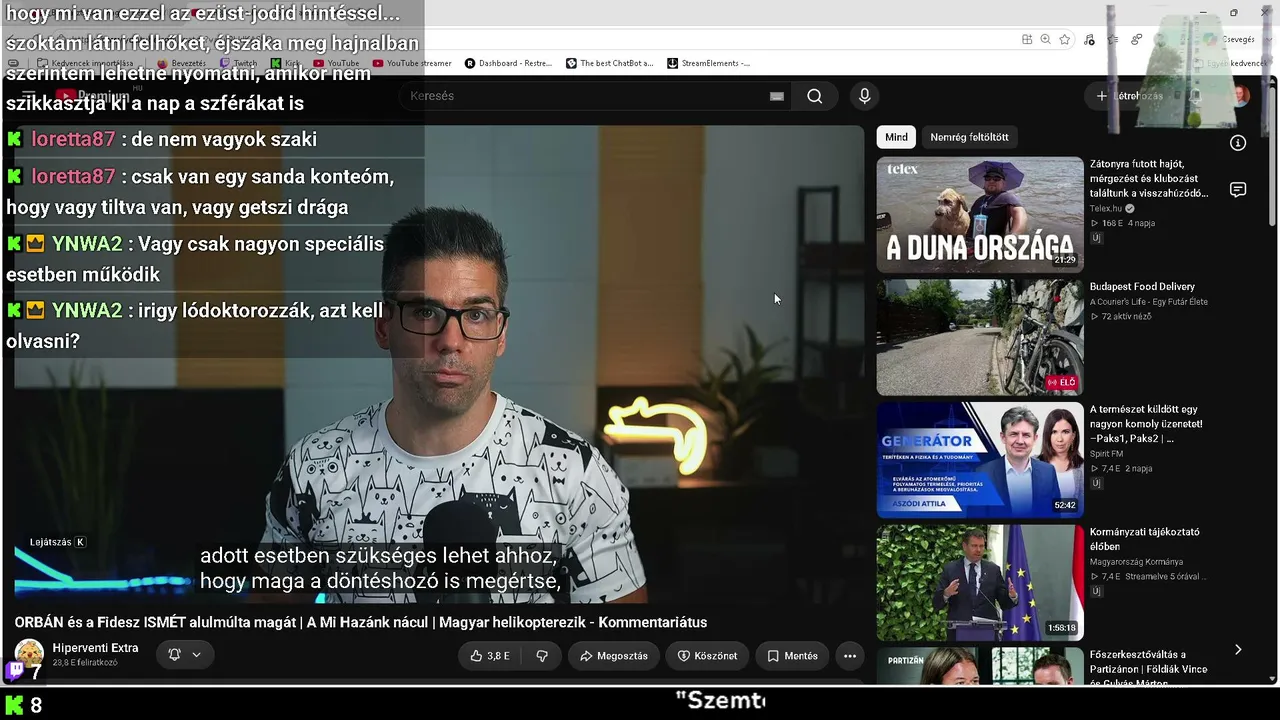Open the Kormányzati tájékoztató video thumbnail
1280x720 pixels.
click(980, 583)
